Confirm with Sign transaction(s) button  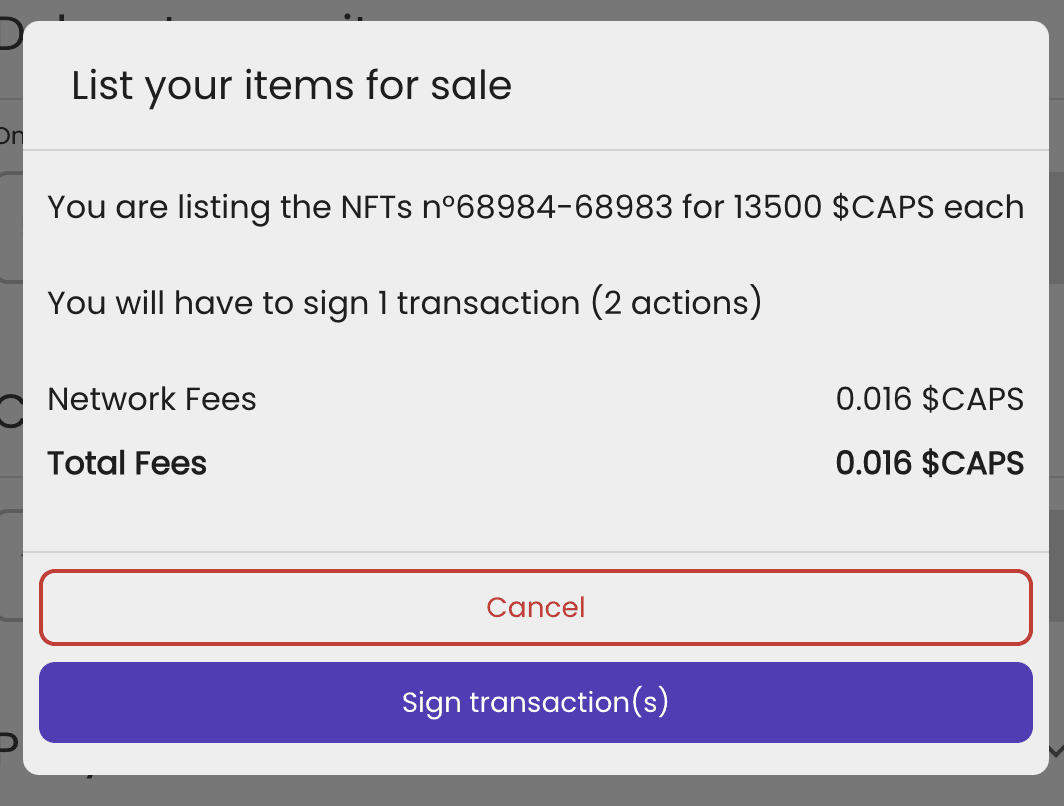point(535,702)
